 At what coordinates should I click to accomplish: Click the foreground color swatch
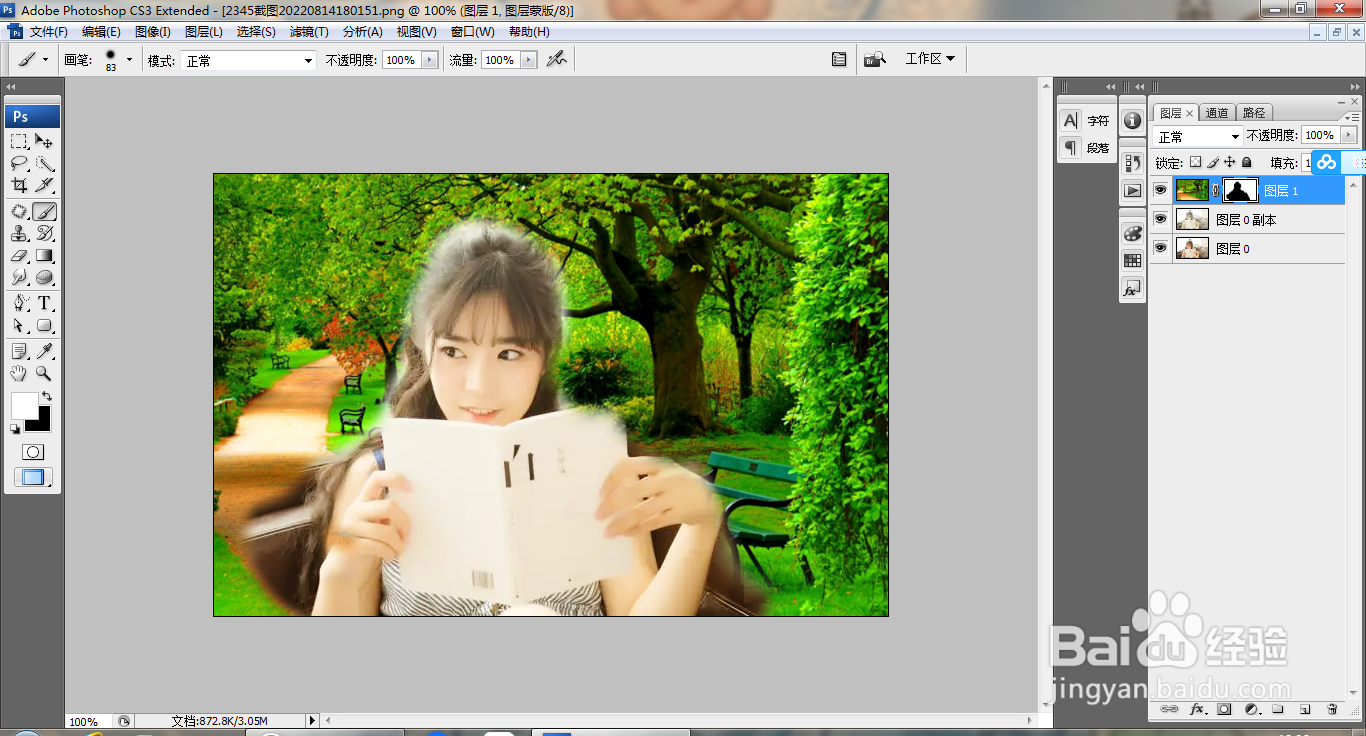23,405
